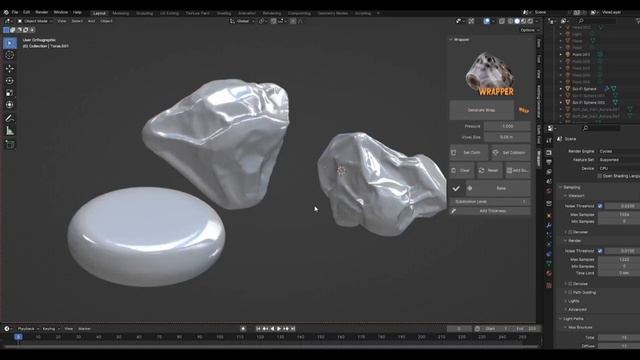
Task: Open Global transform orientation dropdown
Action: 242,21
